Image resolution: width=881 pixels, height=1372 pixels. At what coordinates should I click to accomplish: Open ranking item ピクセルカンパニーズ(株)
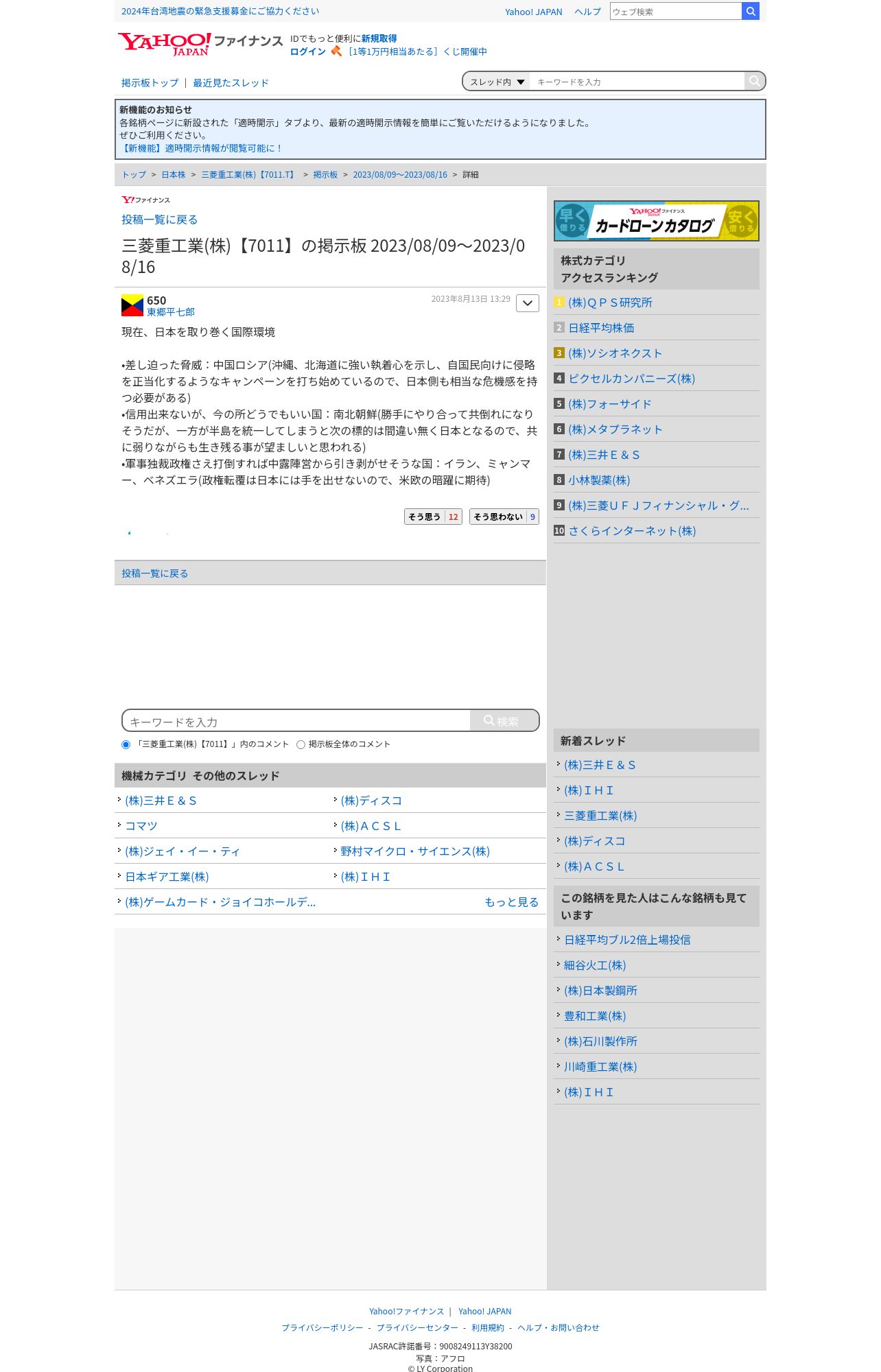click(631, 379)
